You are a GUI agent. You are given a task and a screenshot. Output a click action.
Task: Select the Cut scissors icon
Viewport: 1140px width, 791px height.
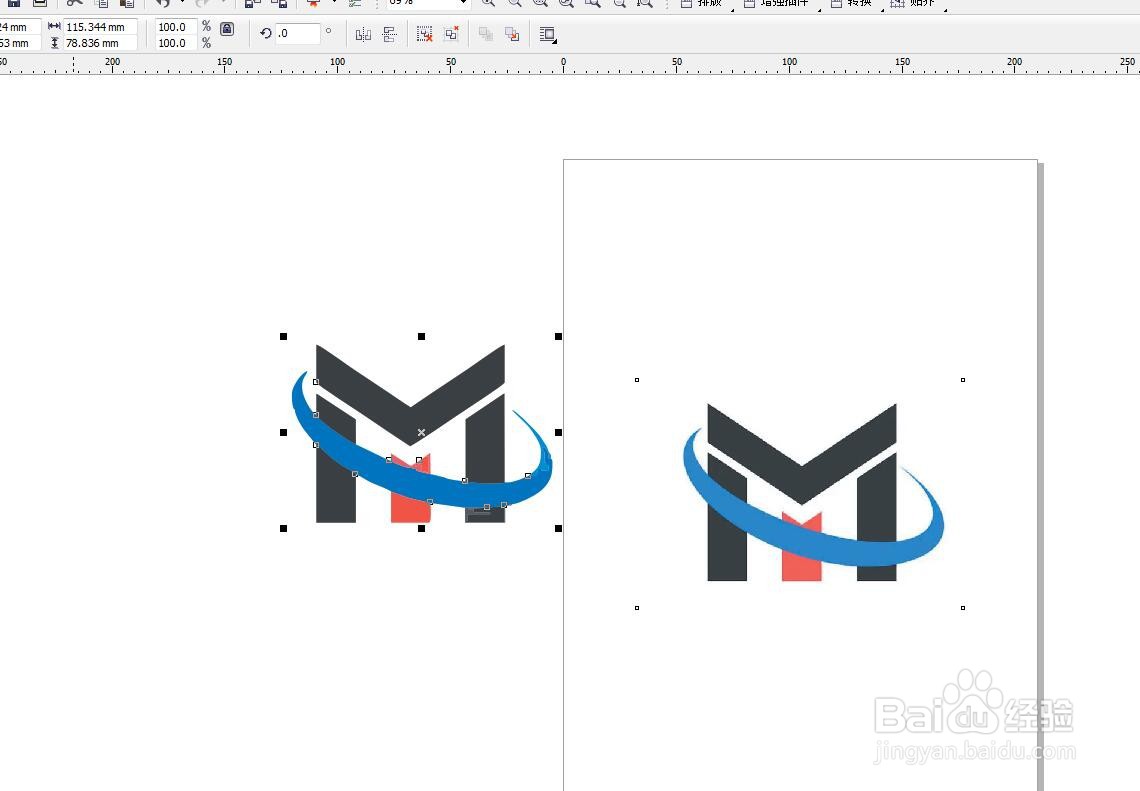(x=74, y=4)
